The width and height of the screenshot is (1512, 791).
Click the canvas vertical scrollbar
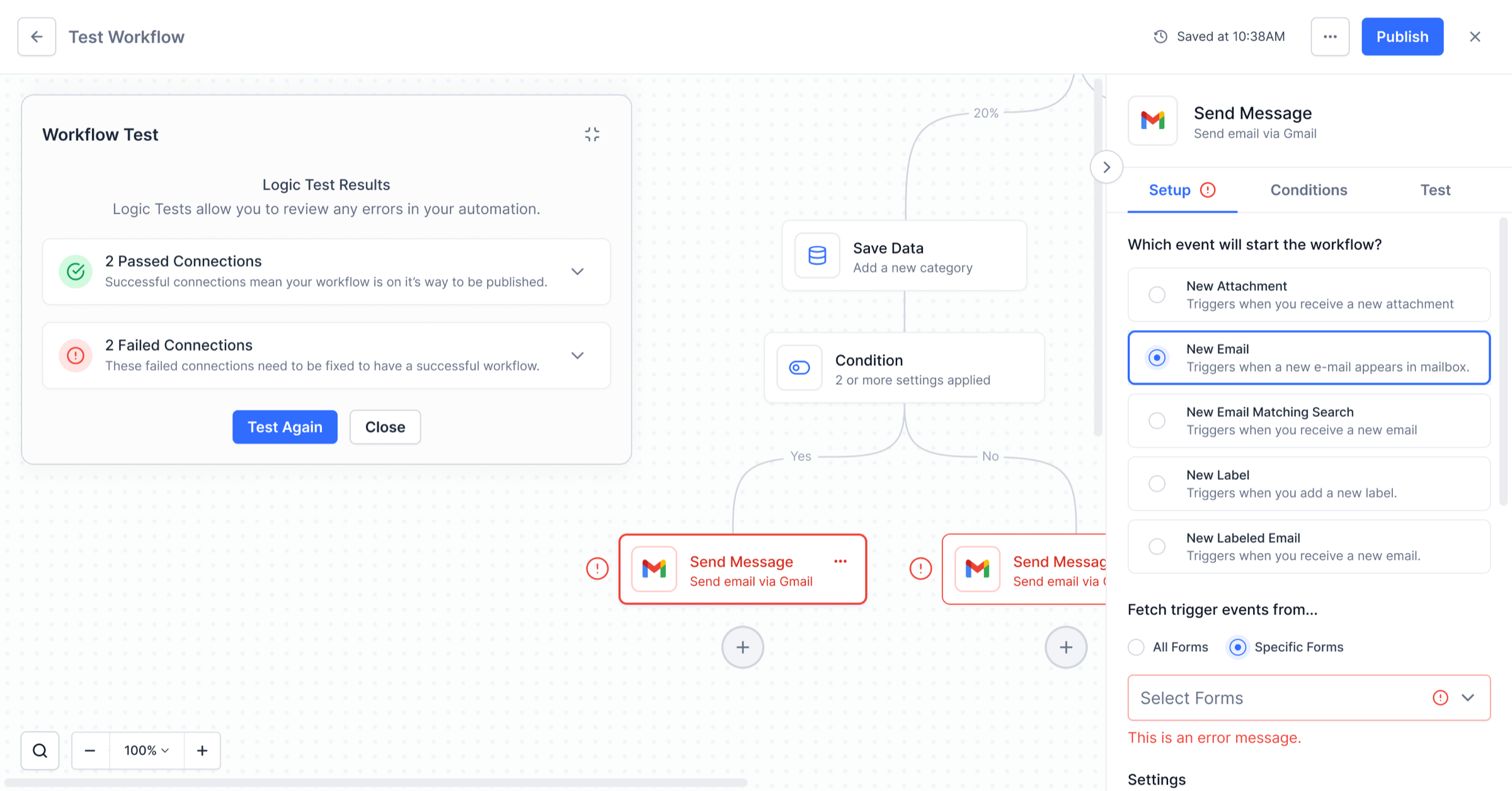(1098, 257)
